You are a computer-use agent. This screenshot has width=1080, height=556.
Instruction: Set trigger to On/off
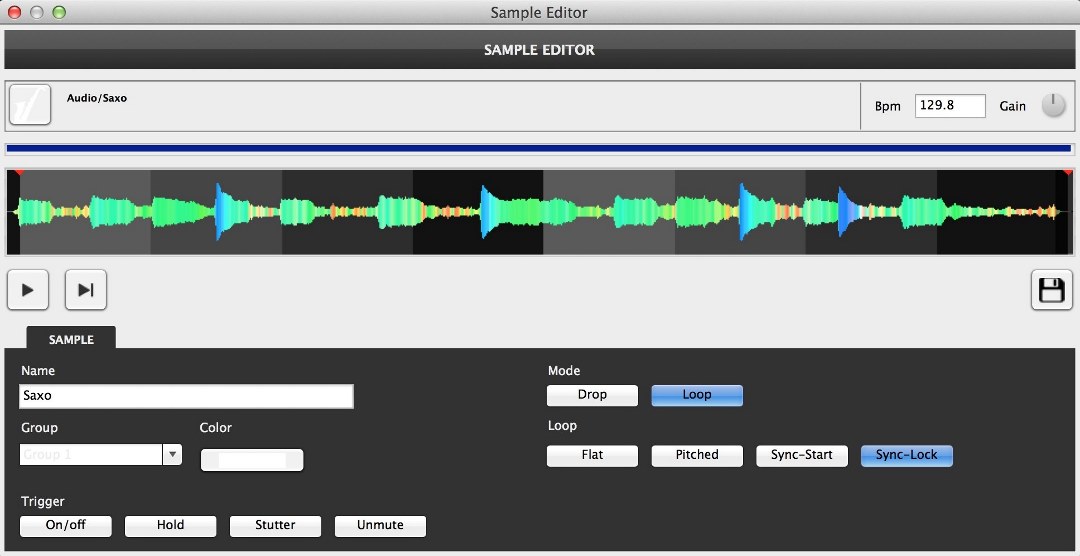pos(66,525)
